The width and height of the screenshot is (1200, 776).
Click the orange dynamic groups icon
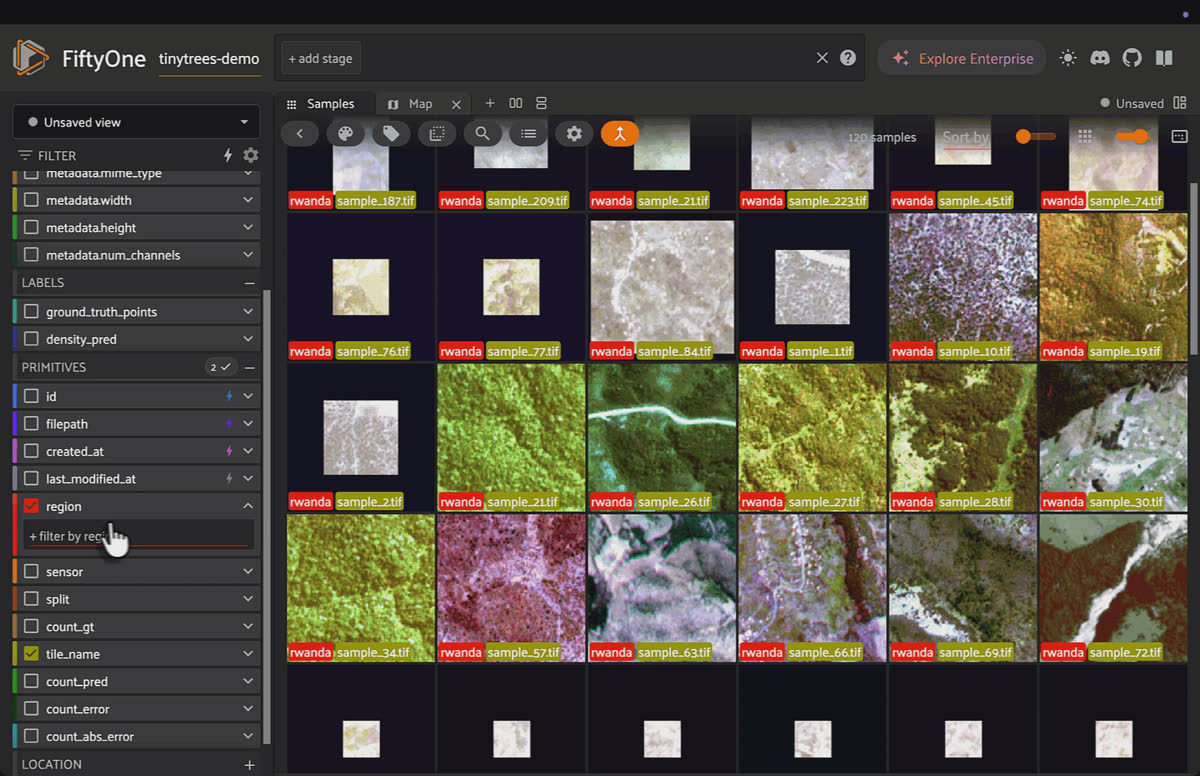point(620,134)
